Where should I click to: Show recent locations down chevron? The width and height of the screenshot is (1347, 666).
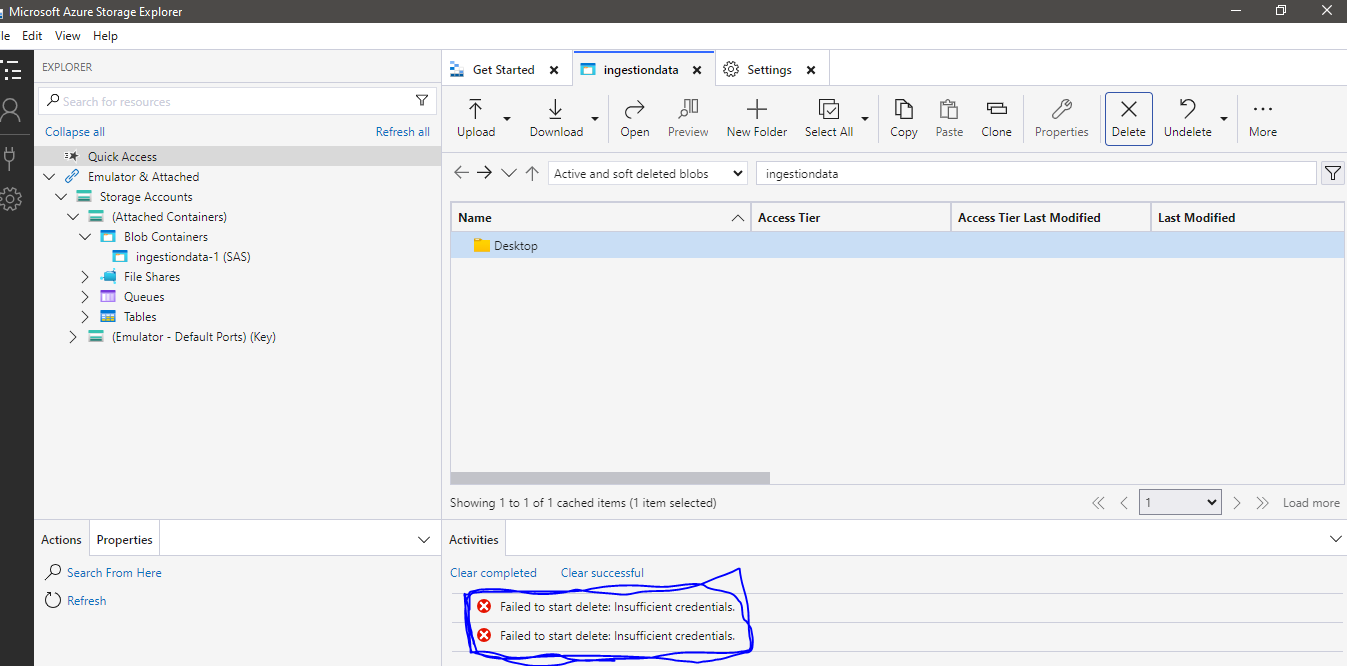tap(508, 173)
